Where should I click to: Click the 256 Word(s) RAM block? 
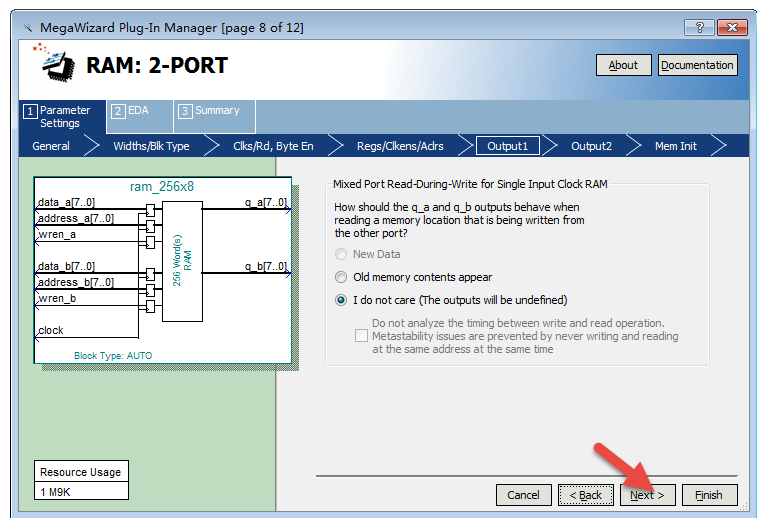pos(182,261)
